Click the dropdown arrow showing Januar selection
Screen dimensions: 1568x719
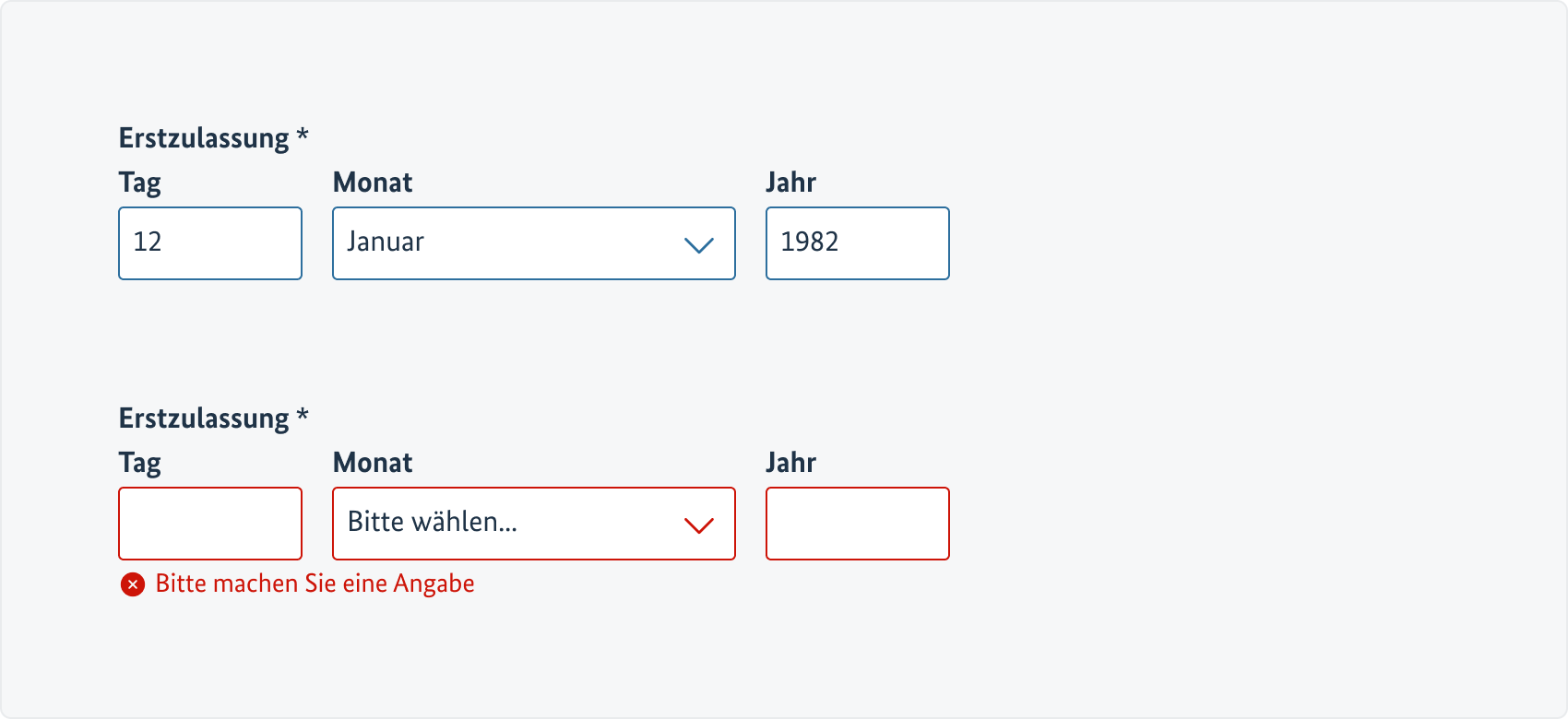[x=698, y=244]
